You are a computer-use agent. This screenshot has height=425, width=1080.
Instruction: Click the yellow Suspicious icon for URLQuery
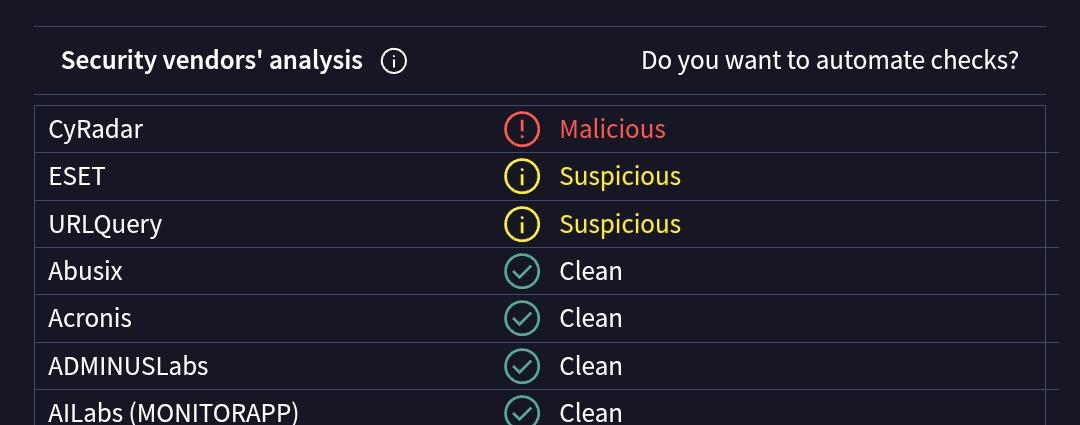tap(521, 224)
